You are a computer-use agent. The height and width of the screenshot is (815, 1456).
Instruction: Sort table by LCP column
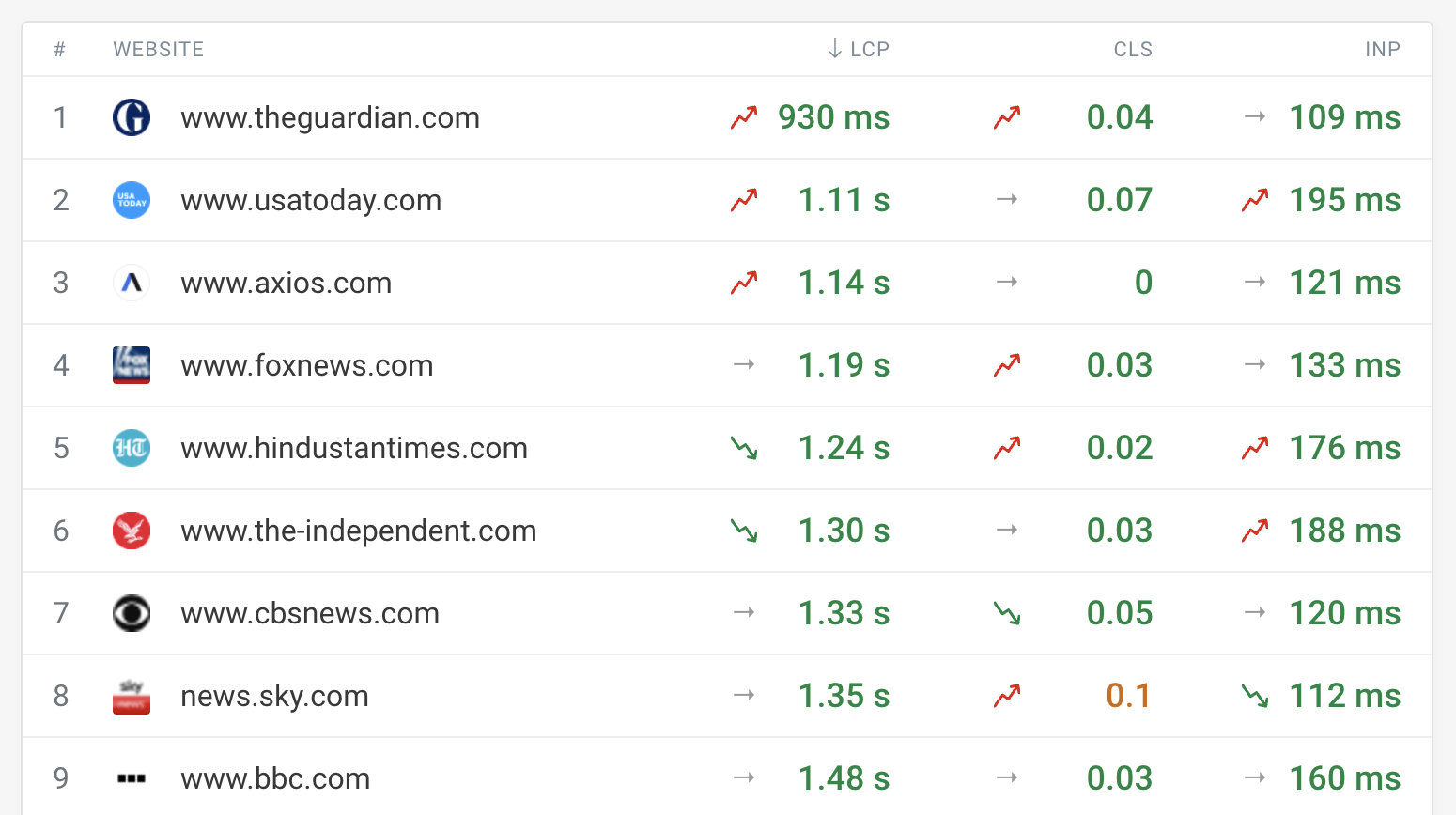click(860, 49)
